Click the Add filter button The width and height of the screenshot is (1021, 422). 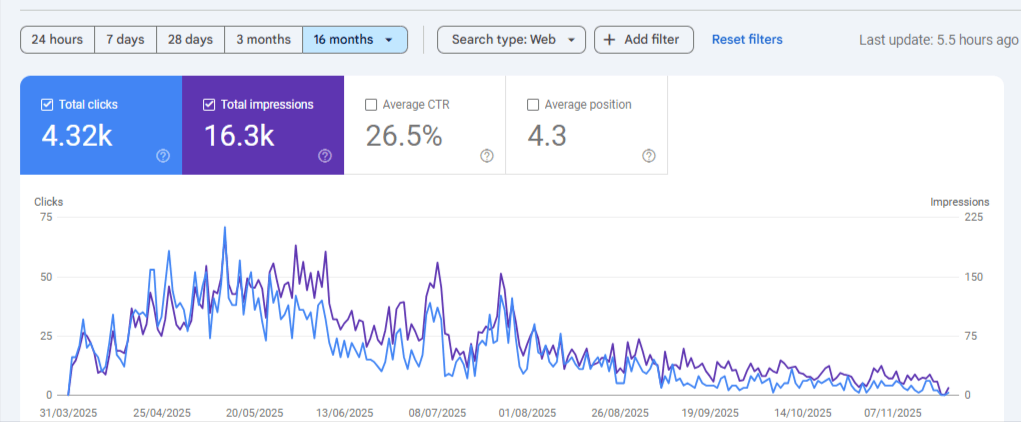click(643, 40)
